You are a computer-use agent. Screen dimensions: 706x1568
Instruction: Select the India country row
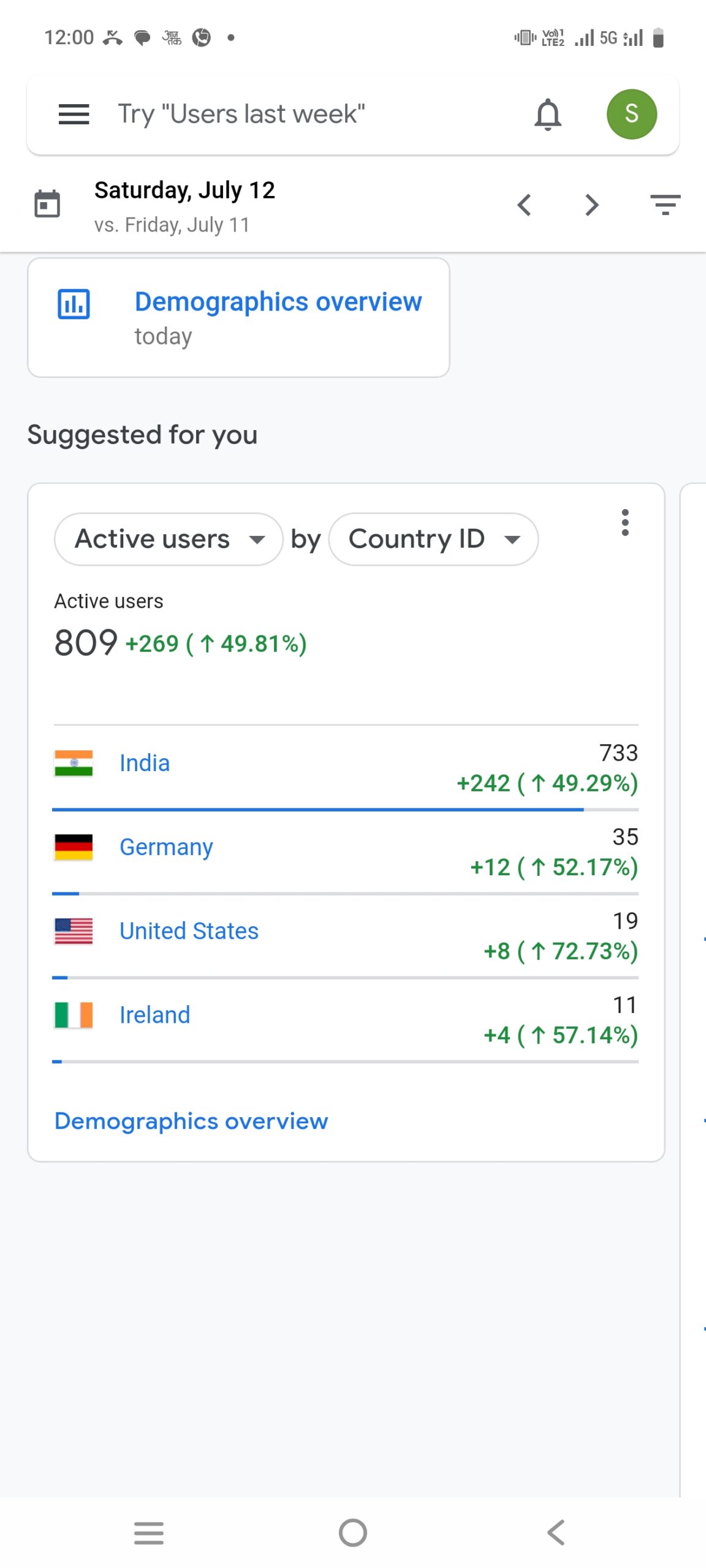click(145, 763)
